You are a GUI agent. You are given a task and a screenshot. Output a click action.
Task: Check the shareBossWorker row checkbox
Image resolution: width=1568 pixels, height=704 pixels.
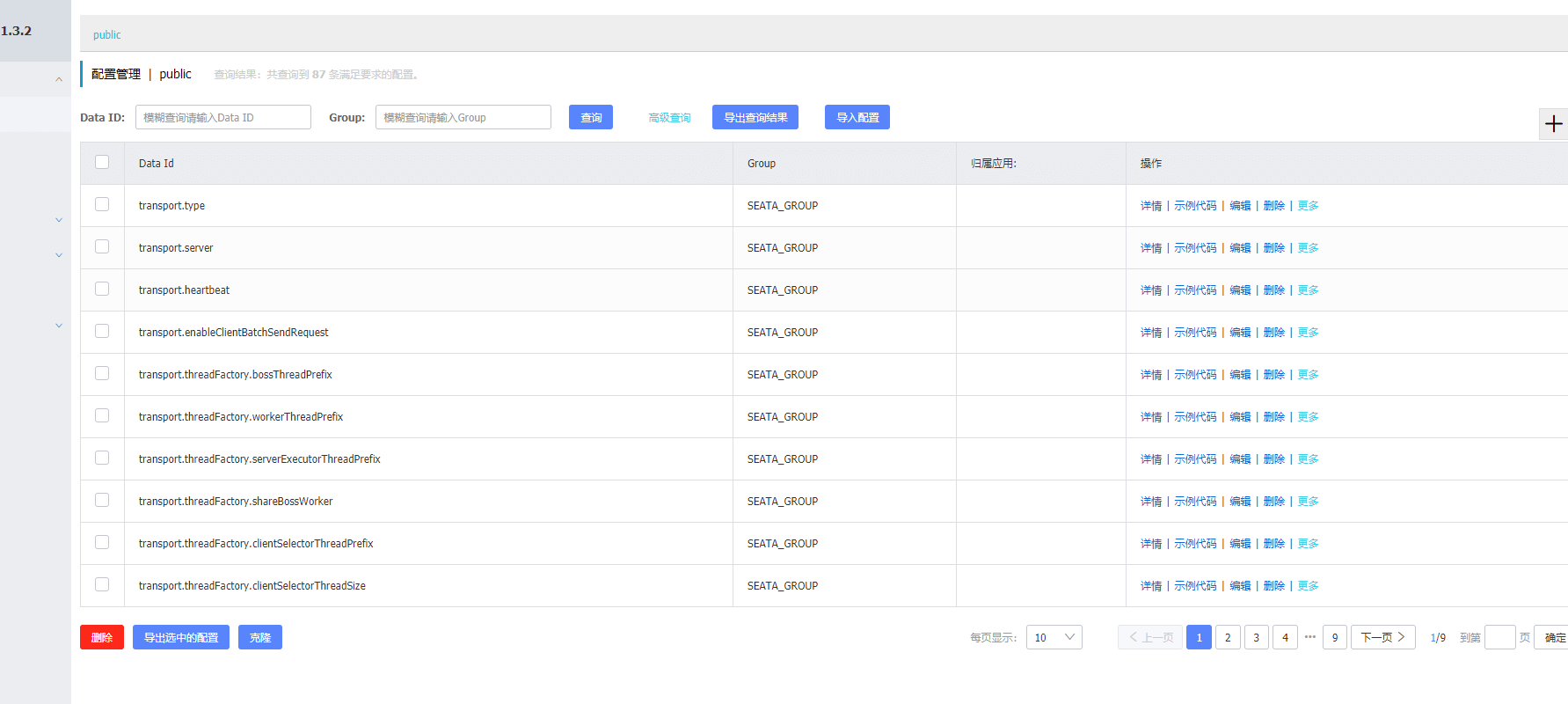[102, 500]
